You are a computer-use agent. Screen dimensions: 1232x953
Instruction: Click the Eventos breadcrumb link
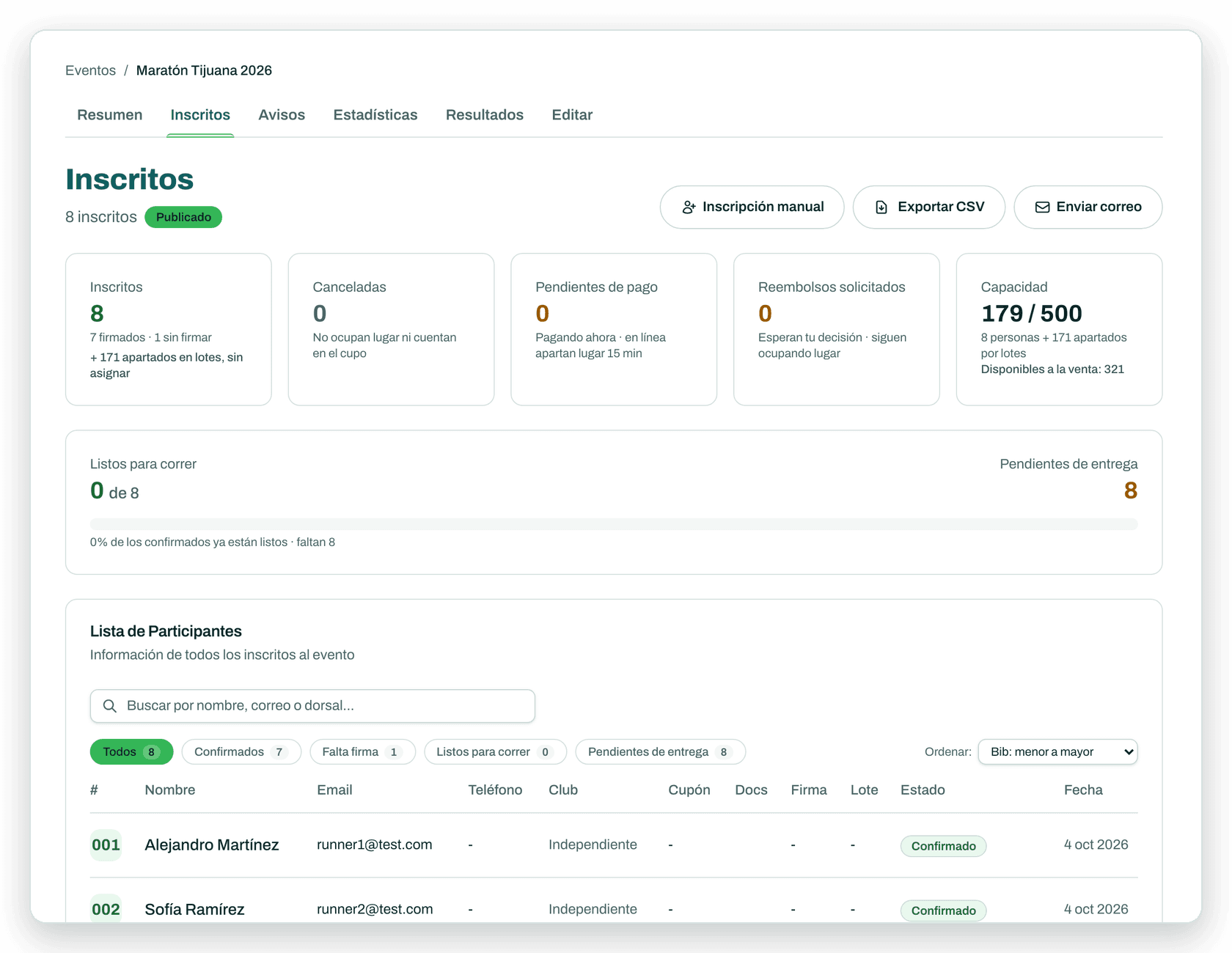tap(90, 70)
